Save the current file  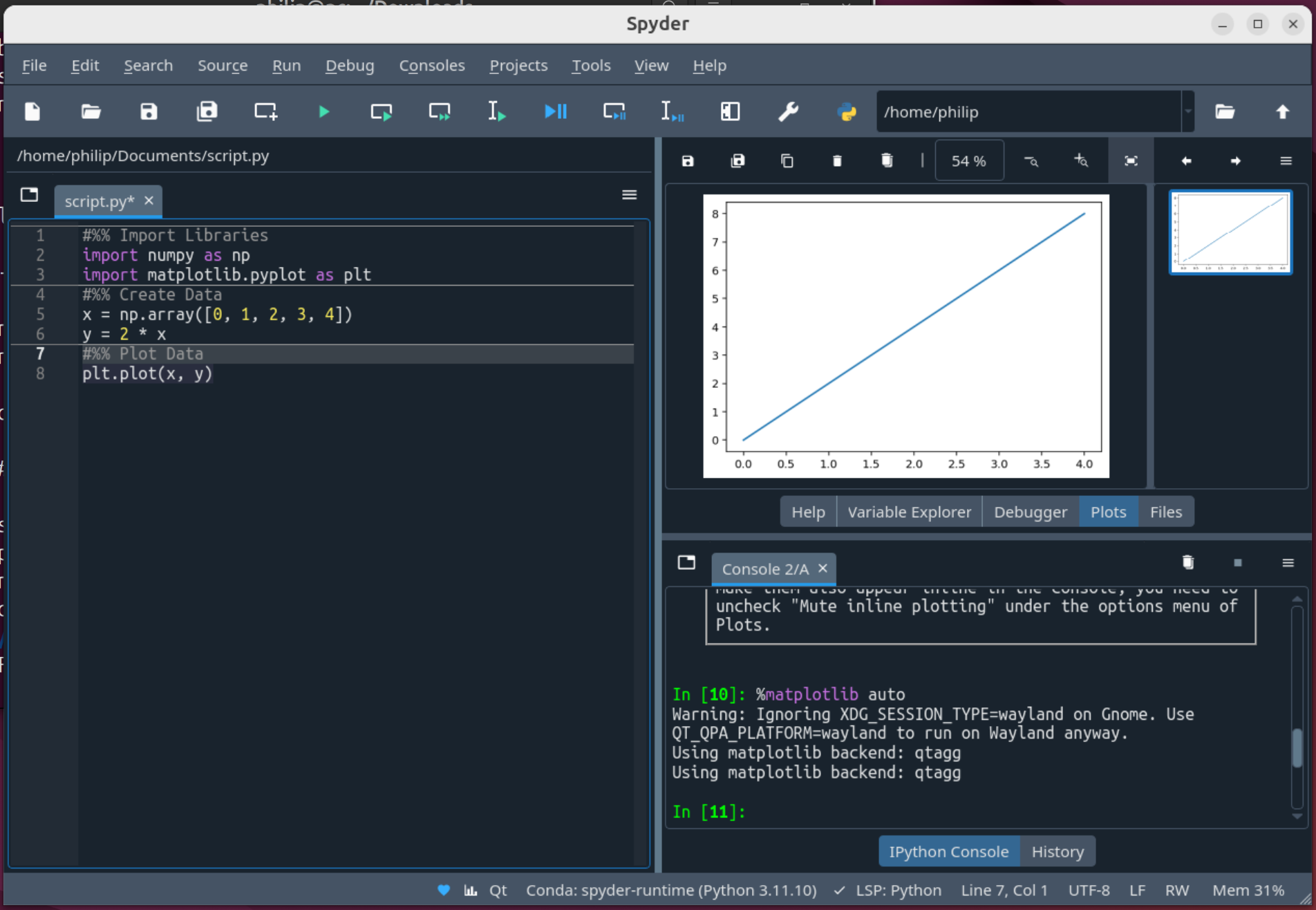pos(149,111)
